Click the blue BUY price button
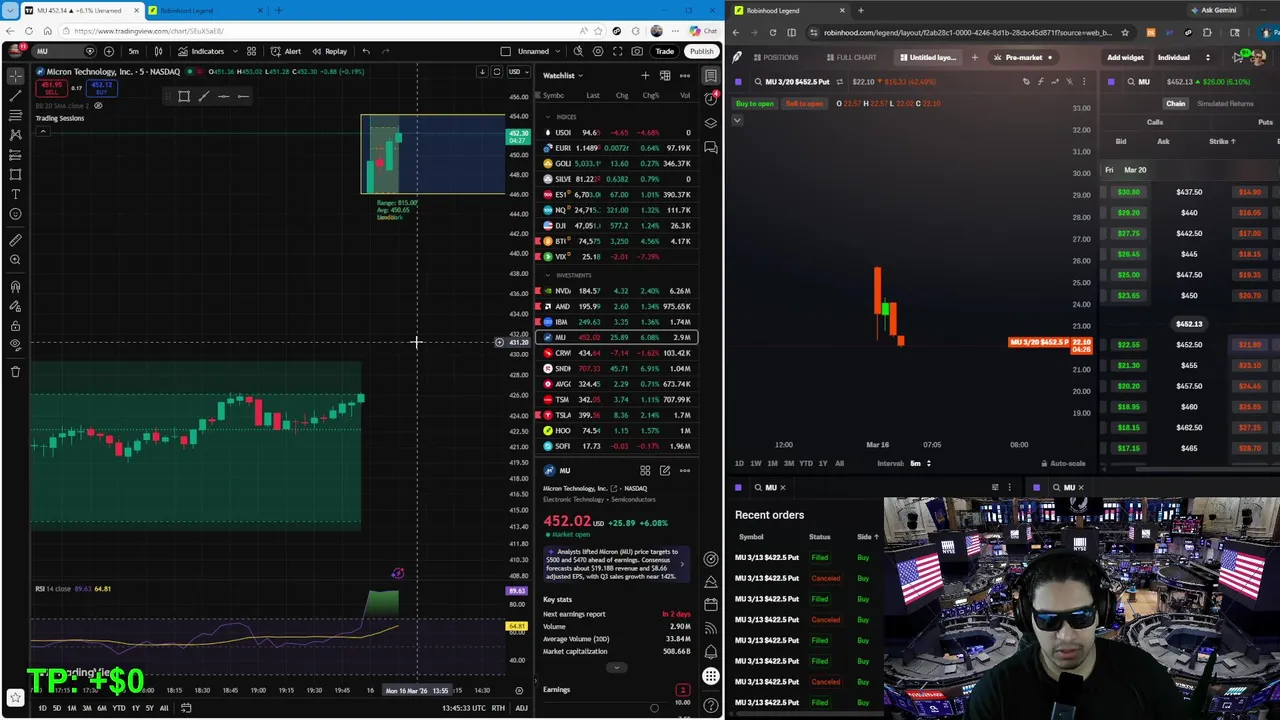 pos(102,89)
